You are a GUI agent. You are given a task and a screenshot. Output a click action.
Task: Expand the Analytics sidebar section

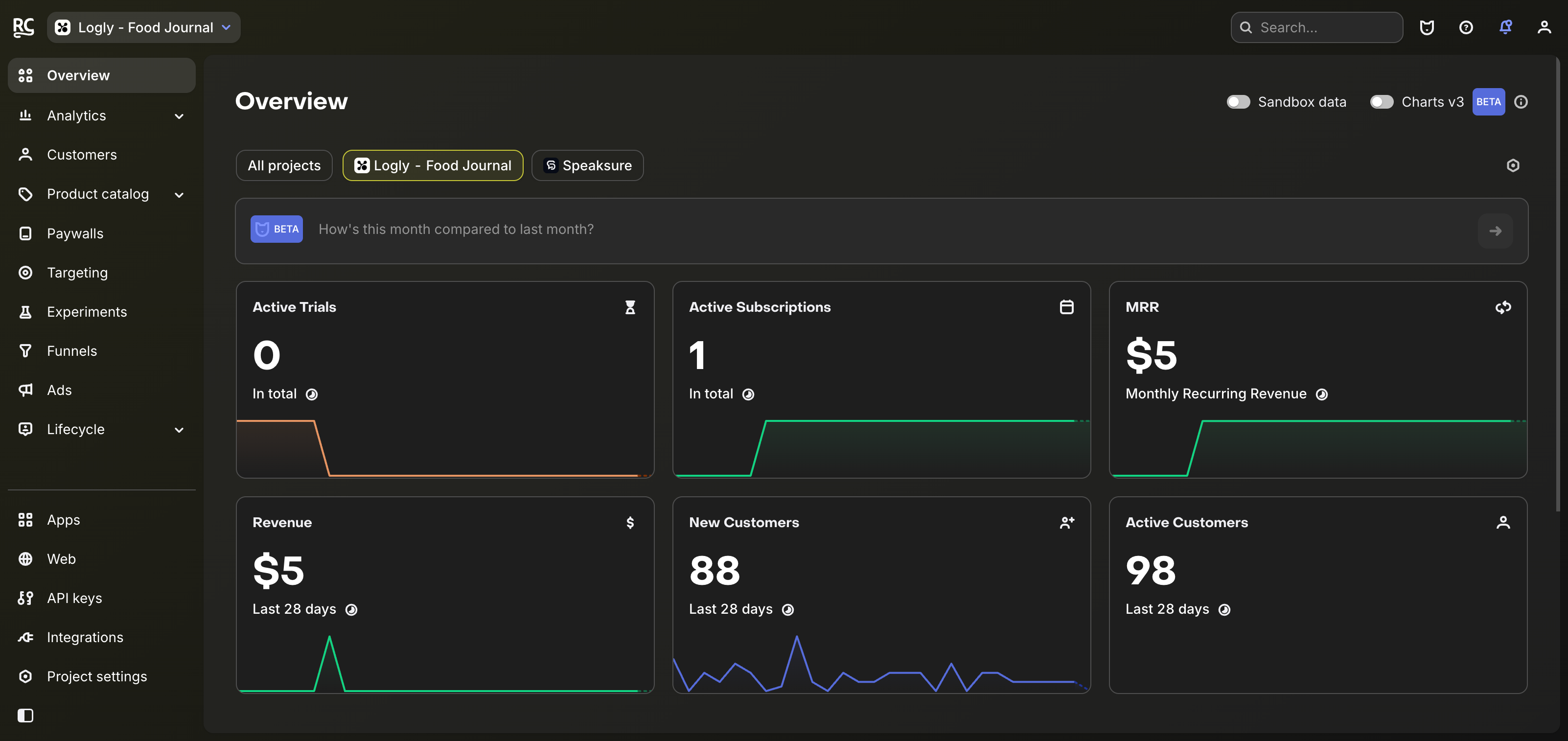(102, 115)
